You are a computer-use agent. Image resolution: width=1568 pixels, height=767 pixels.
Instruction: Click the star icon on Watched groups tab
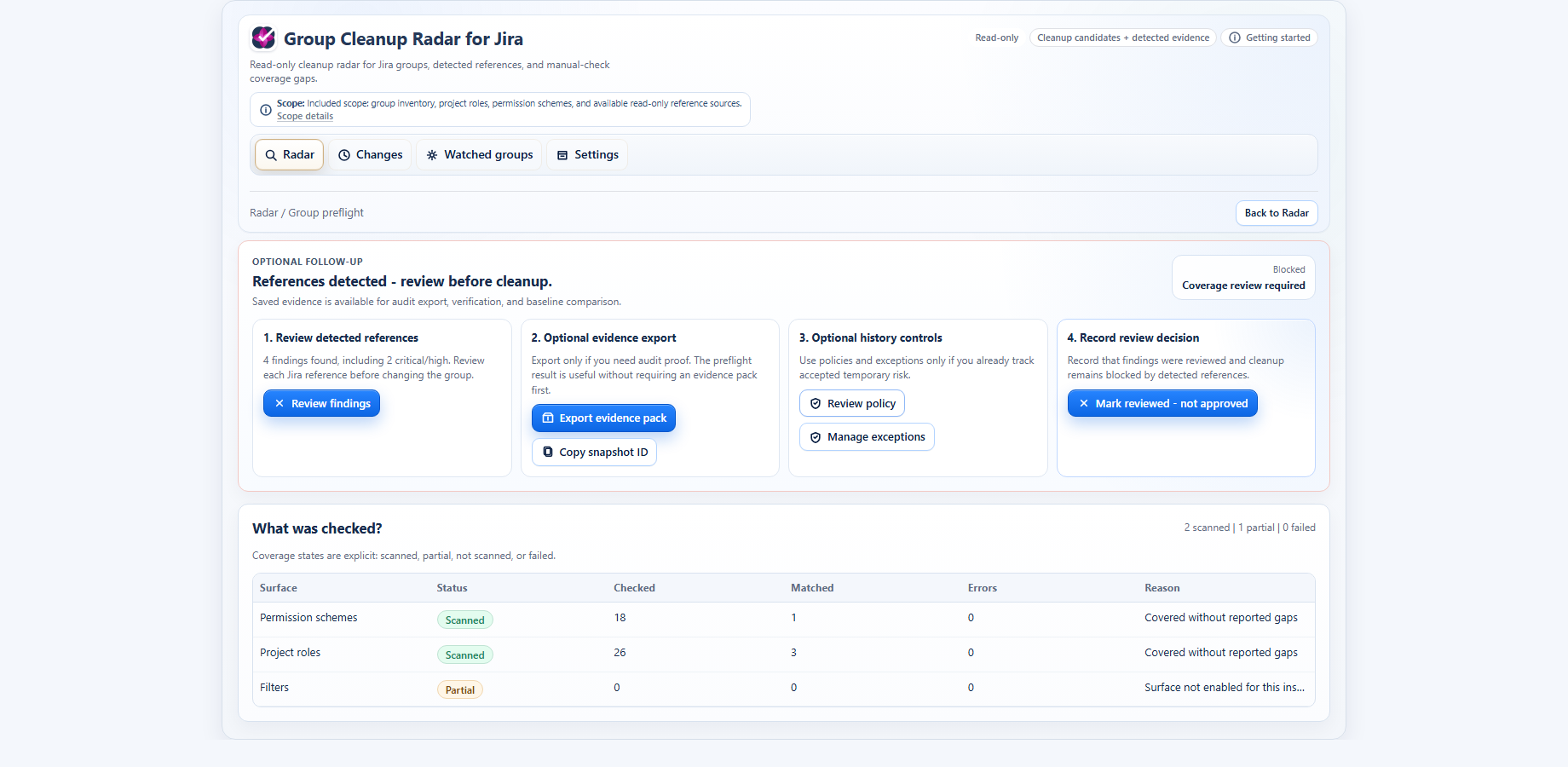tap(432, 155)
